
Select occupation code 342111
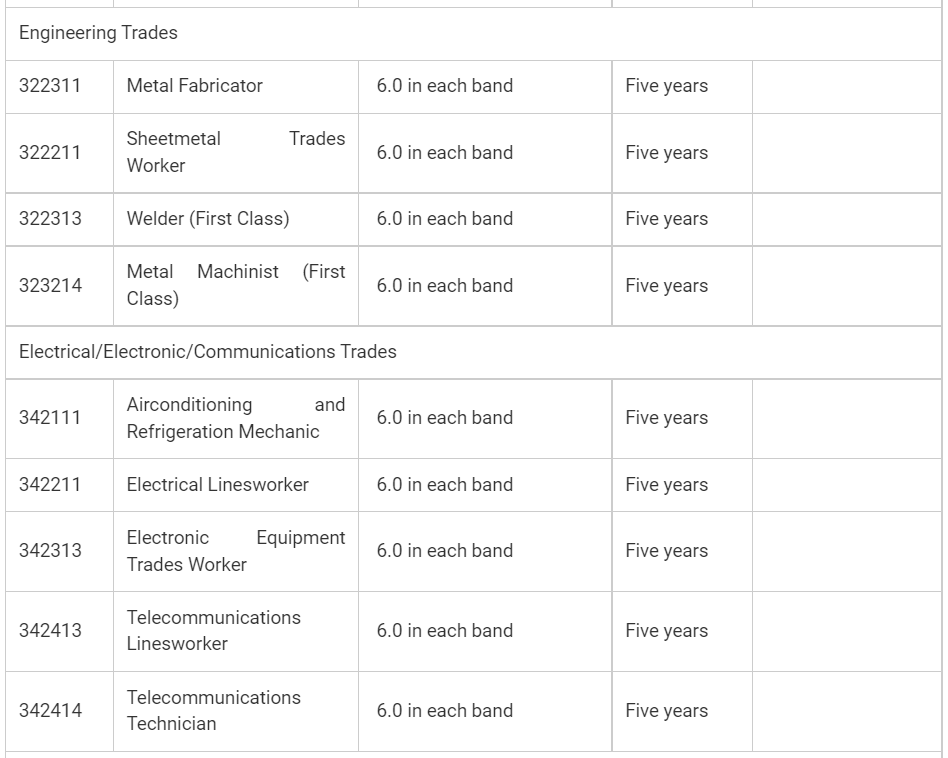click(x=50, y=418)
